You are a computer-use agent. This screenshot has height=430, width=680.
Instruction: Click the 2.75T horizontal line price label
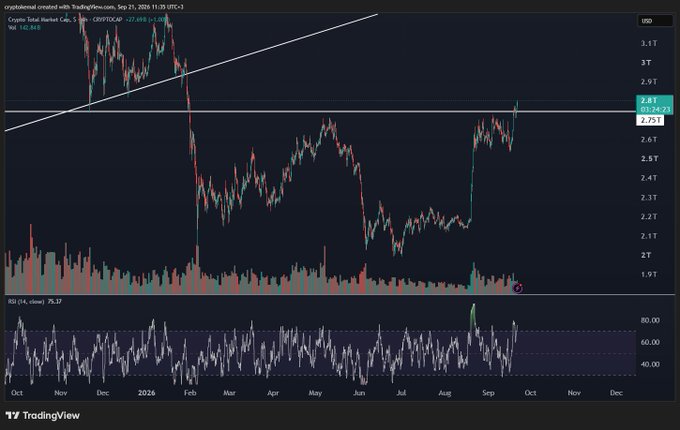point(650,120)
